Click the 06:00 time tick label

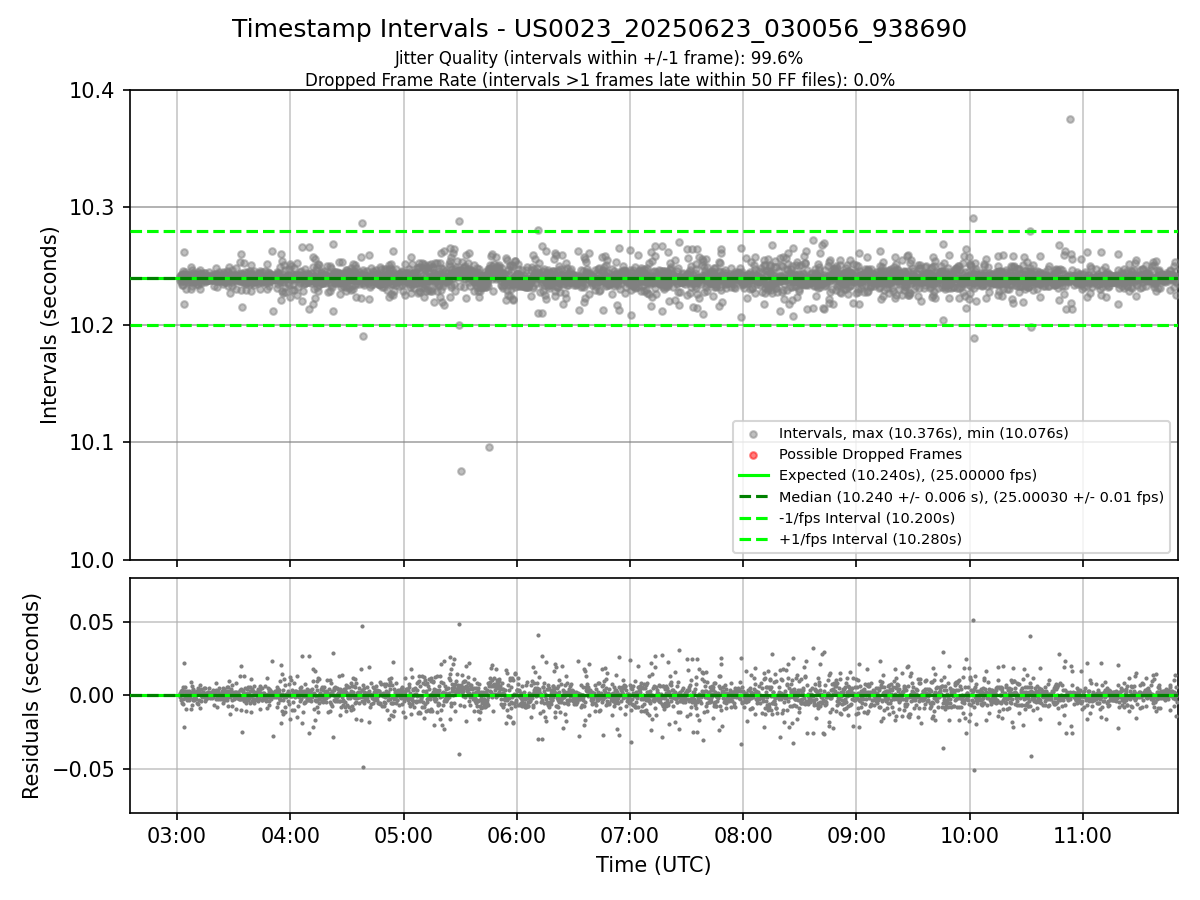(x=517, y=835)
